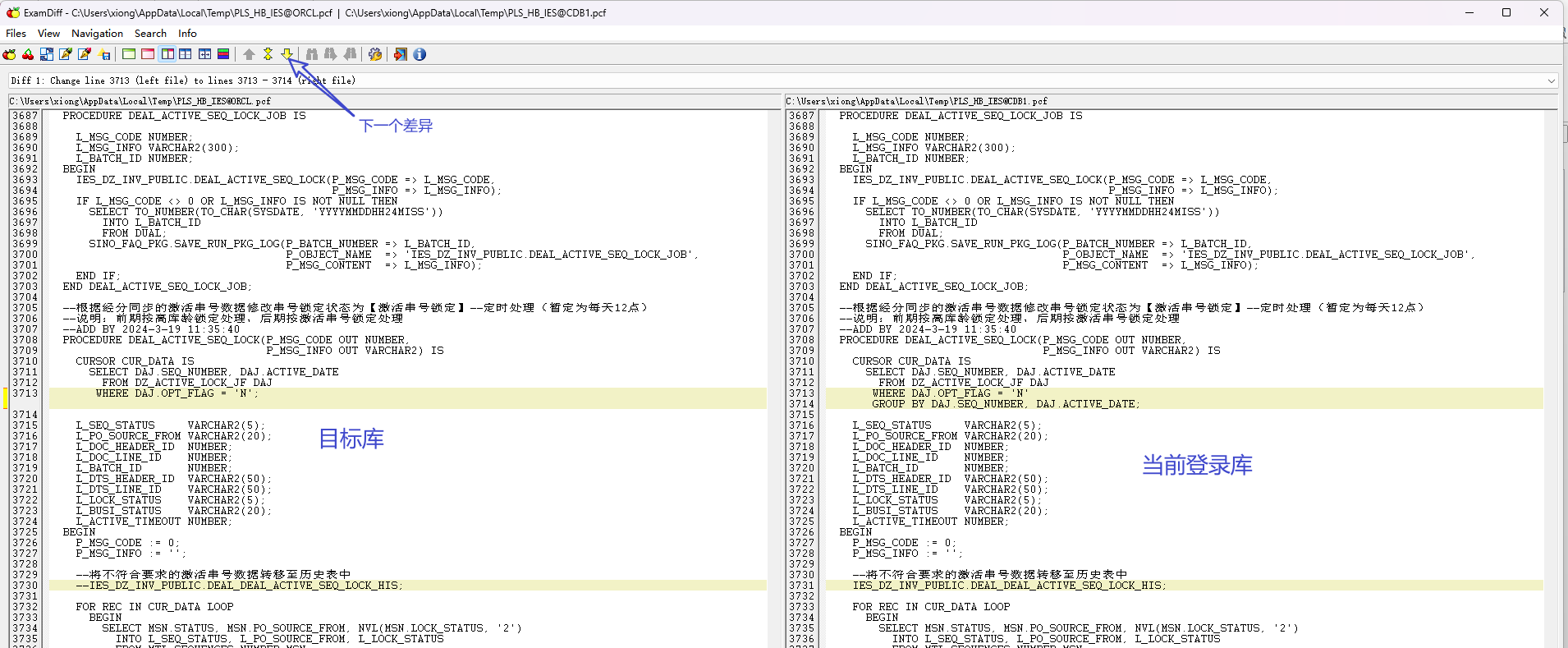Click line number 3687 in left pane gutter
The image size is (1568, 648).
coord(25,116)
